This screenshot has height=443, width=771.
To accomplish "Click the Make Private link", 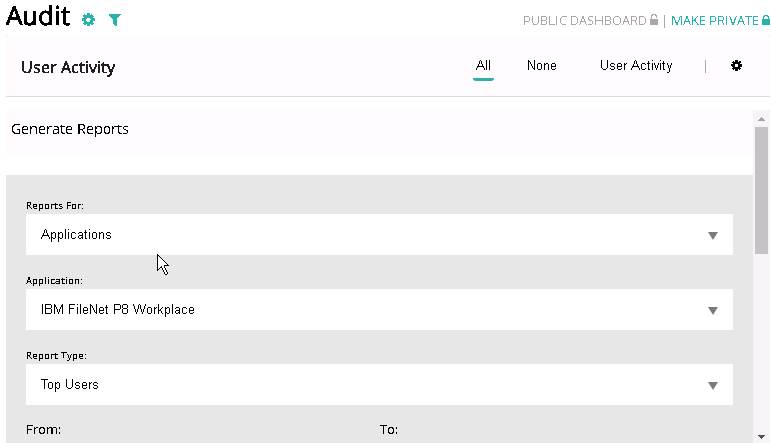I will pos(714,21).
